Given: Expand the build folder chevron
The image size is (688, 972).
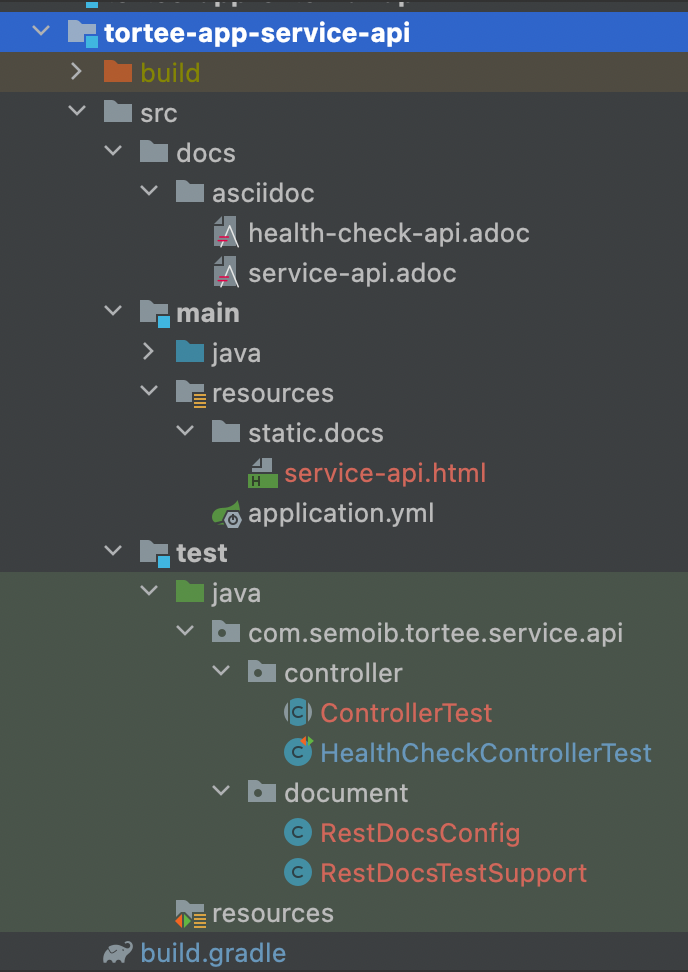Looking at the screenshot, I should 77,72.
